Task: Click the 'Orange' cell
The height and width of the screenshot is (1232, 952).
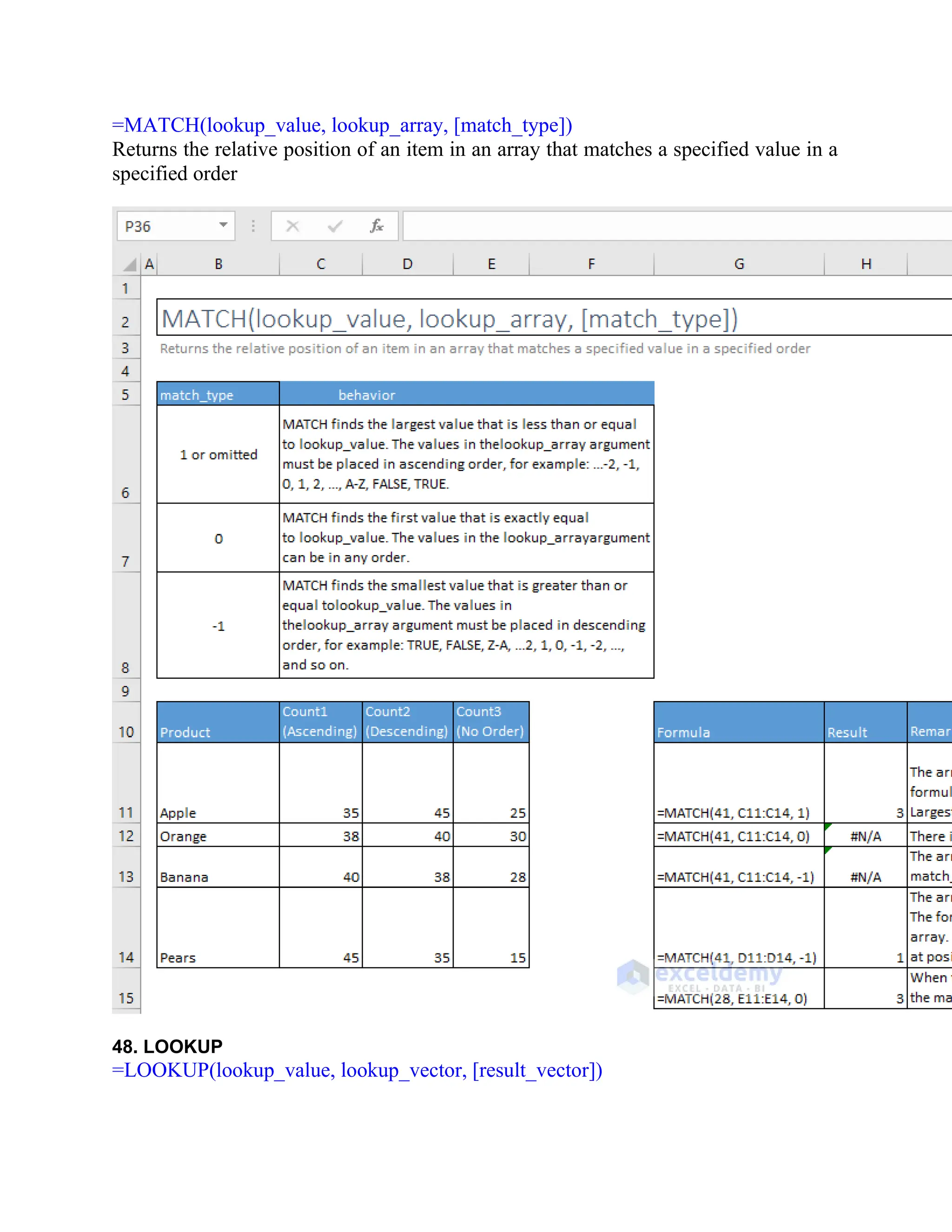Action: tap(218, 835)
